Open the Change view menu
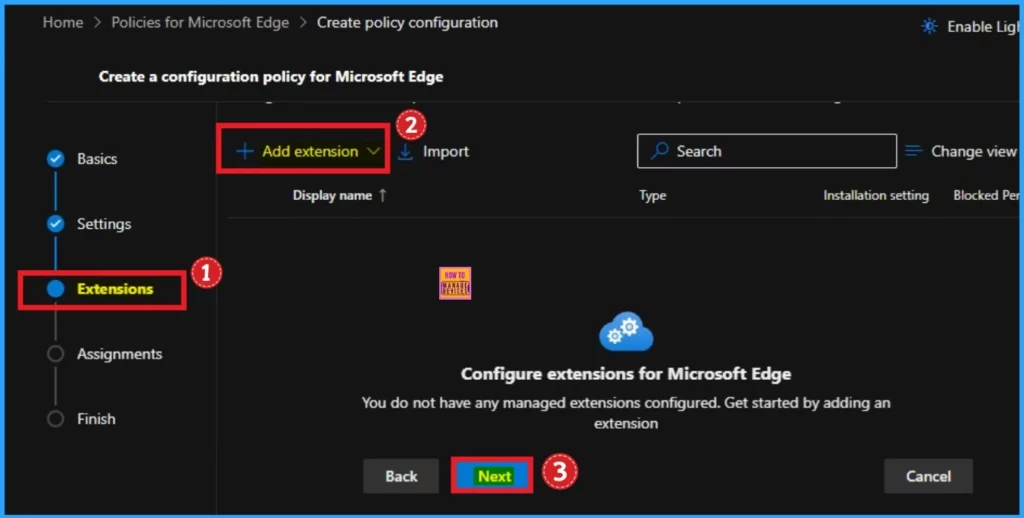 tap(961, 152)
